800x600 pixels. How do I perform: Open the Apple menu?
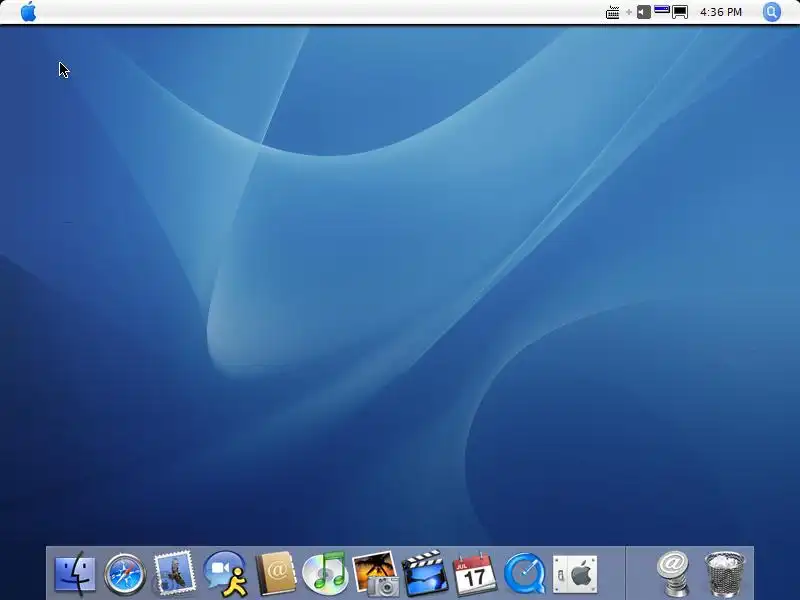[x=29, y=11]
